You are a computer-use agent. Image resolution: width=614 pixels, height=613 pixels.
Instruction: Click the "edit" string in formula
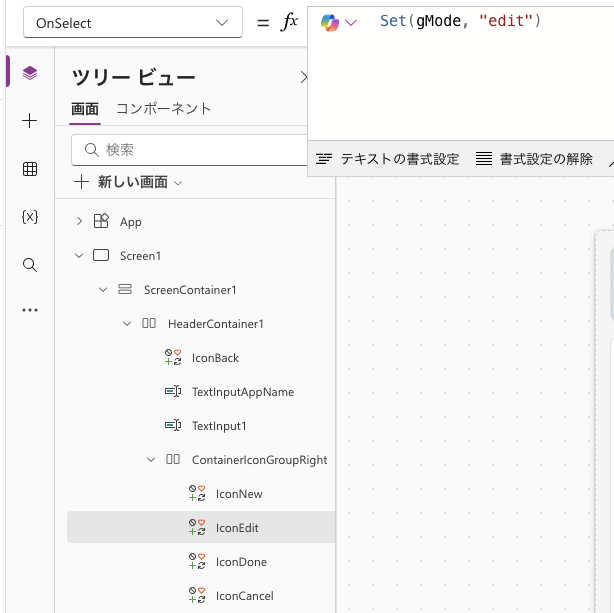(505, 20)
